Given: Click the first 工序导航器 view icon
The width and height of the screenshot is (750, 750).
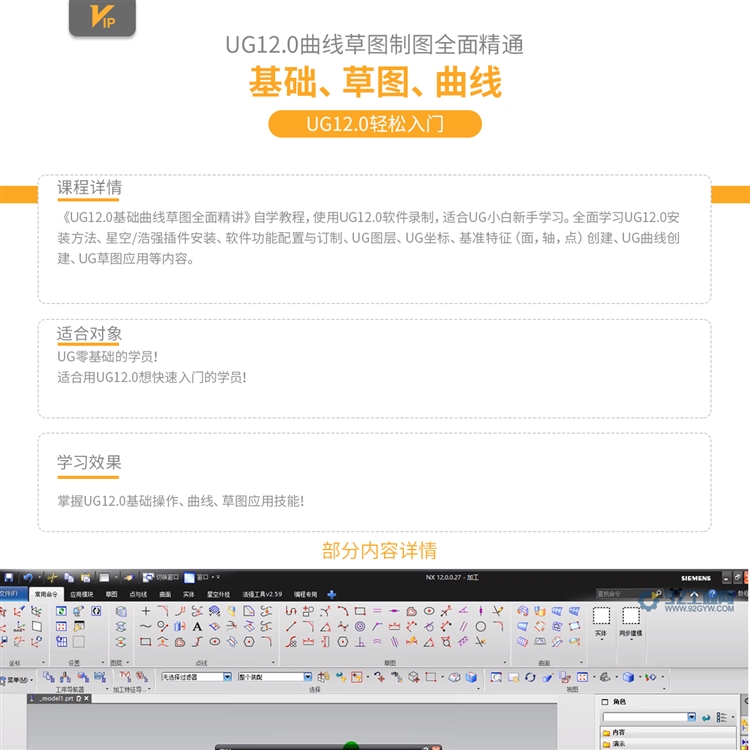Looking at the screenshot, I should click(49, 676).
